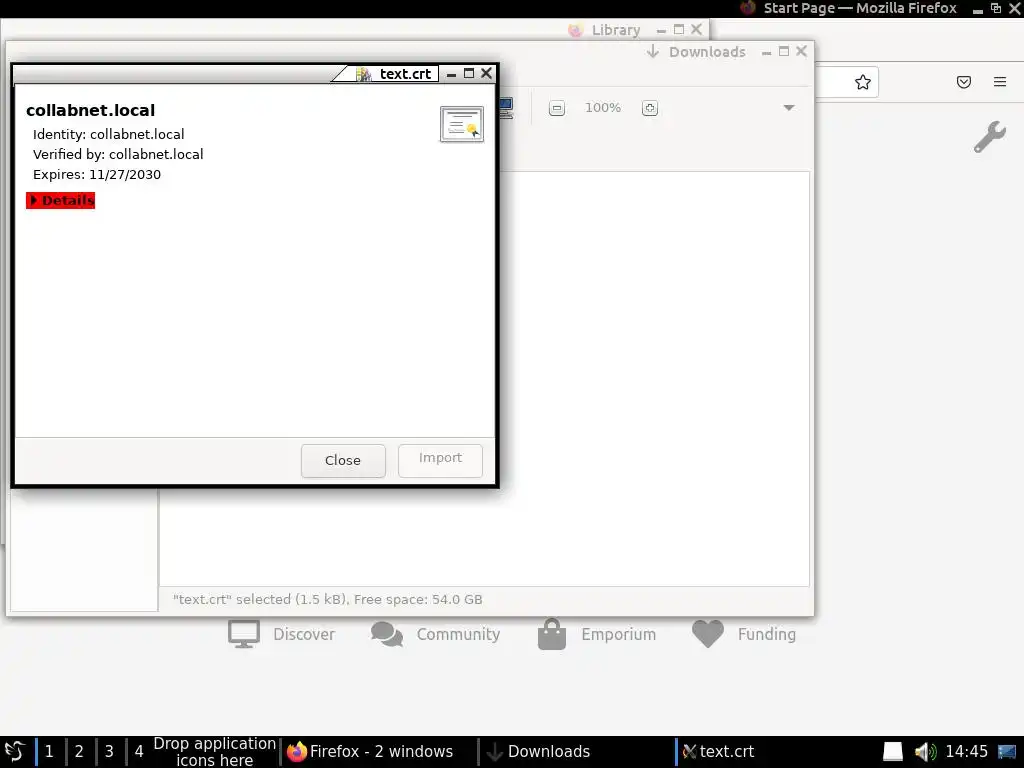Click the Community chat bubbles icon
Viewport: 1024px width, 768px height.
coord(387,634)
